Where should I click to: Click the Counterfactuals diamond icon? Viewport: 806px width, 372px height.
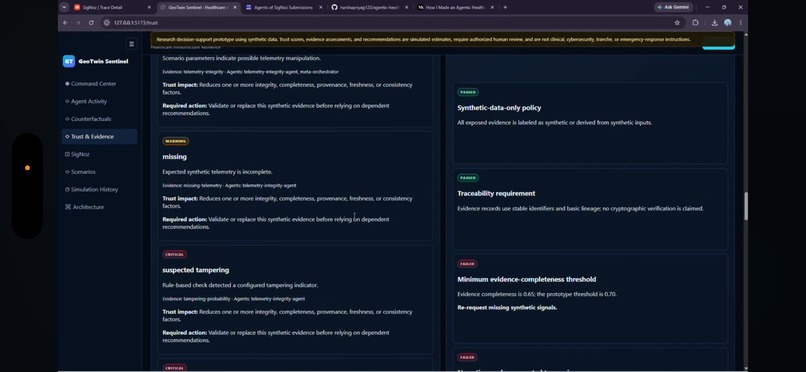(67, 119)
